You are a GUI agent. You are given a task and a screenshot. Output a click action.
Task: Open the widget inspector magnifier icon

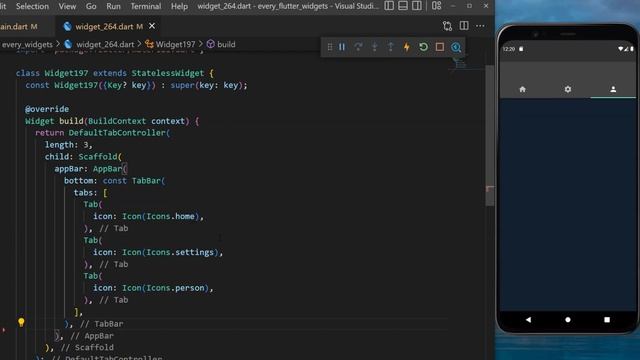click(x=456, y=47)
